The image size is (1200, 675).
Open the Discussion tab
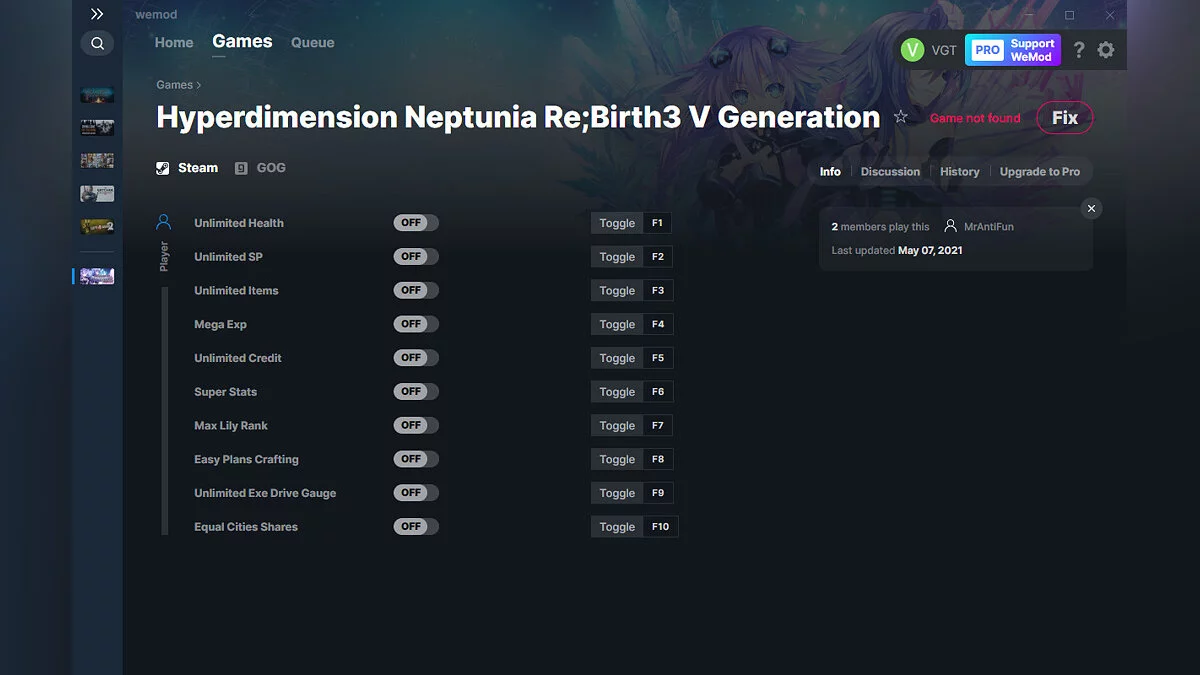[890, 172]
